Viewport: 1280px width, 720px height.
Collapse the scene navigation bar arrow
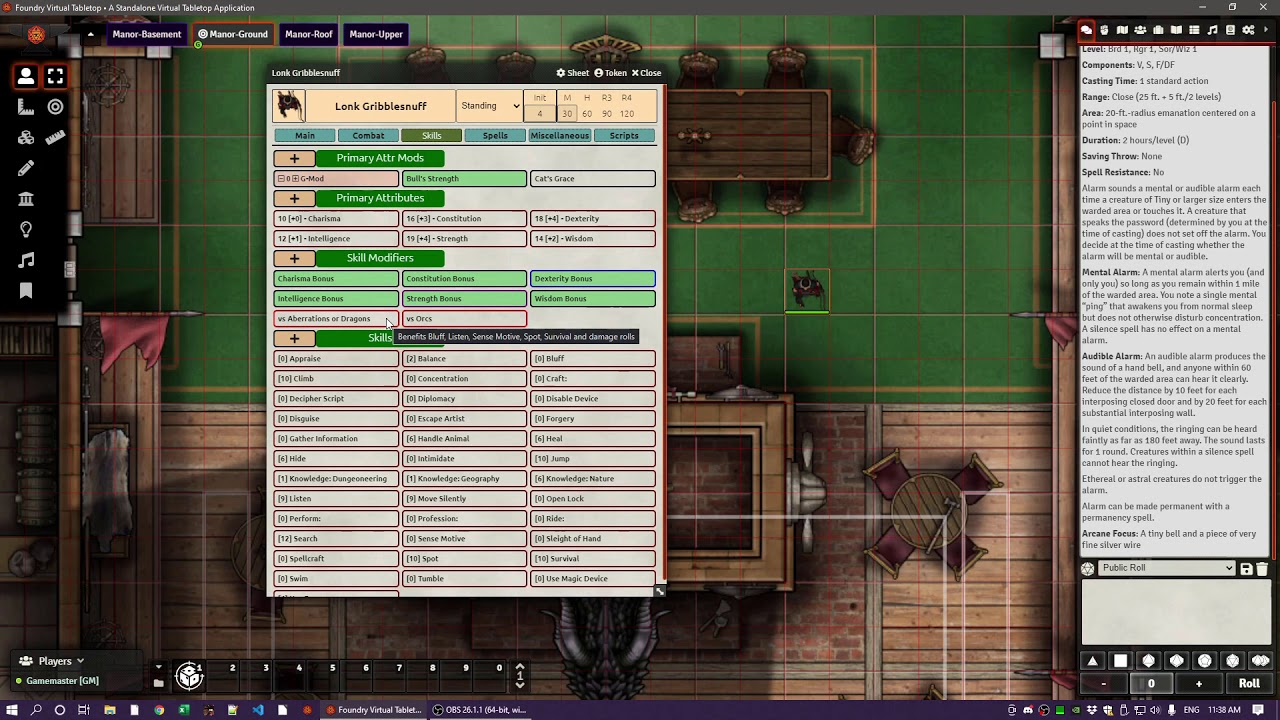click(x=90, y=34)
